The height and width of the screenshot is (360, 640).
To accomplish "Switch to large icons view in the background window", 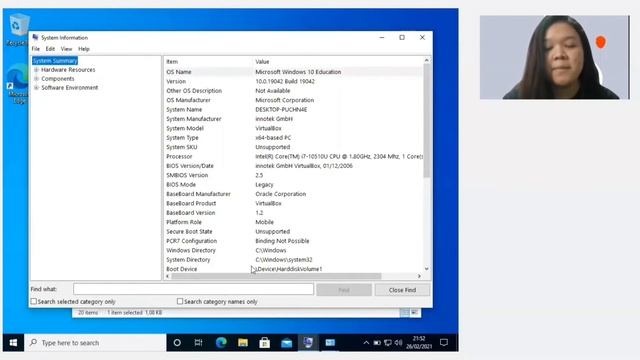I will click(x=414, y=313).
